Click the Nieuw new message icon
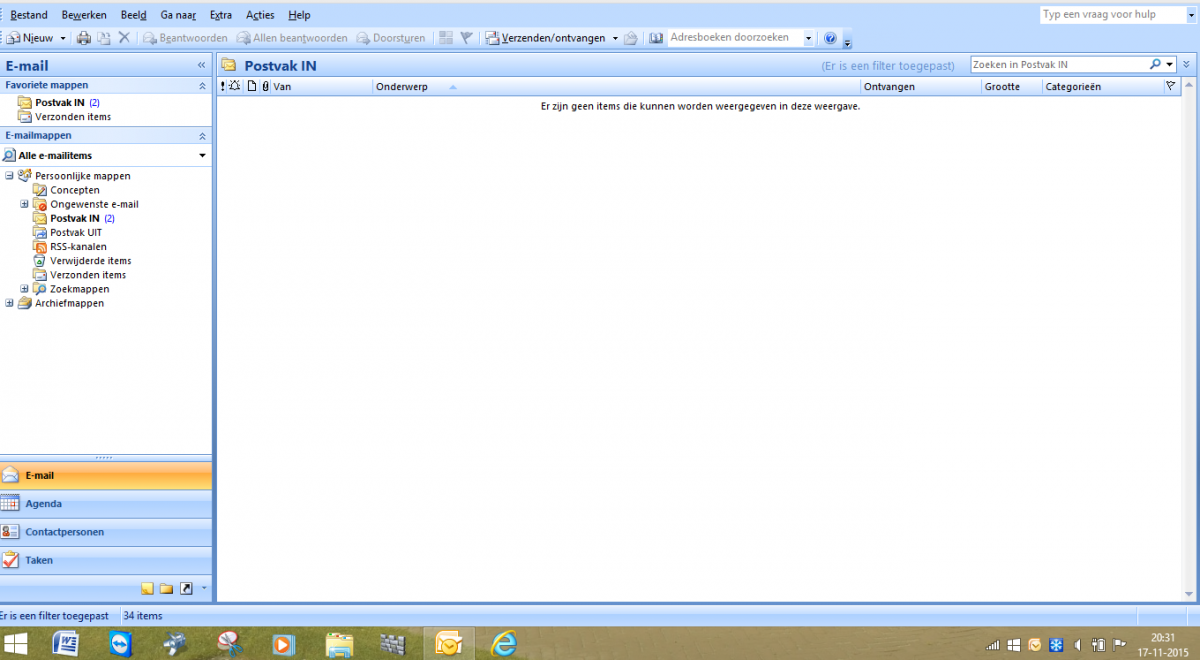 coord(13,38)
